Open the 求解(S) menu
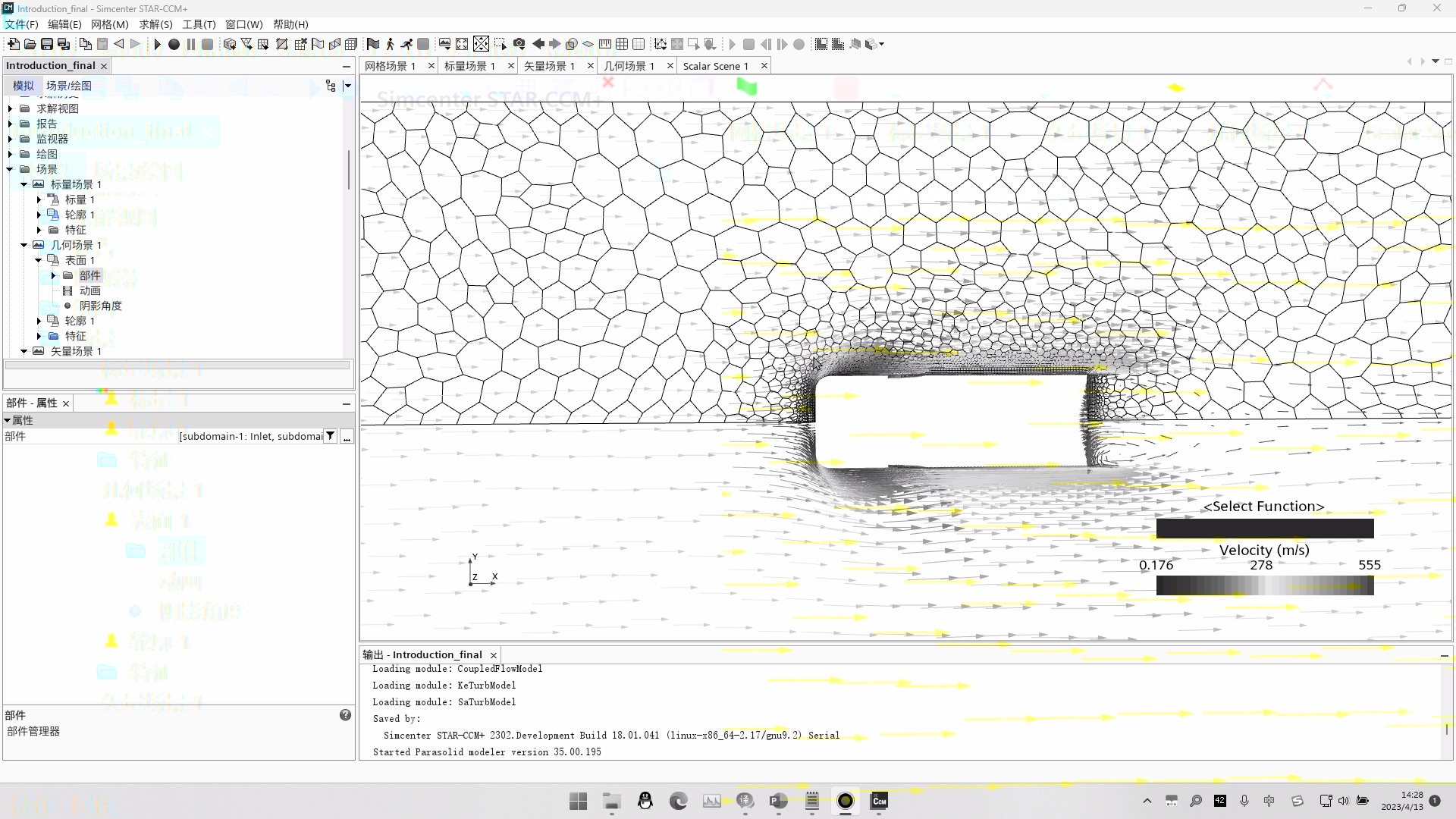 155,24
